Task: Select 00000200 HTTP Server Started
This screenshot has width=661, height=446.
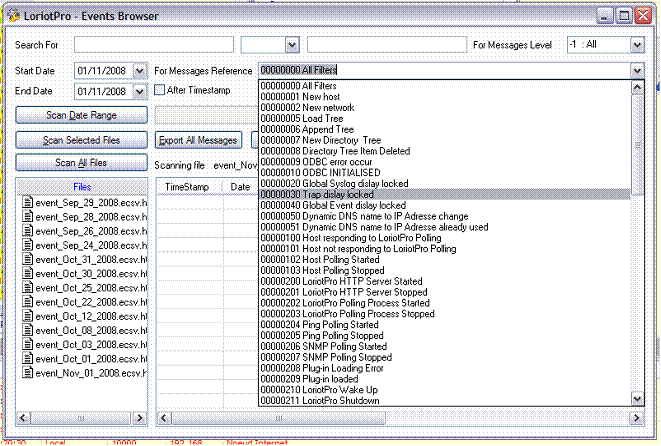Action: coord(445,281)
